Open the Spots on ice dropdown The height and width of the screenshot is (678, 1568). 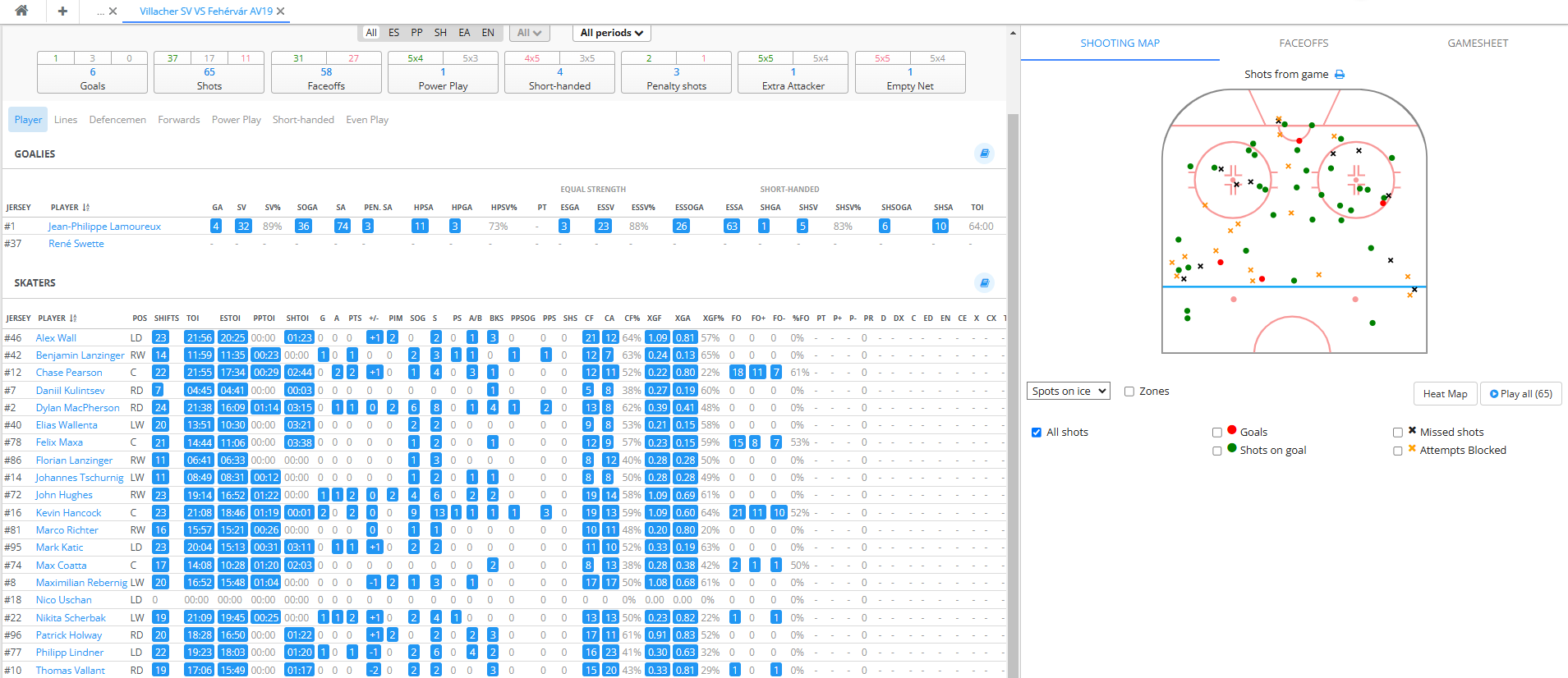click(x=1068, y=392)
